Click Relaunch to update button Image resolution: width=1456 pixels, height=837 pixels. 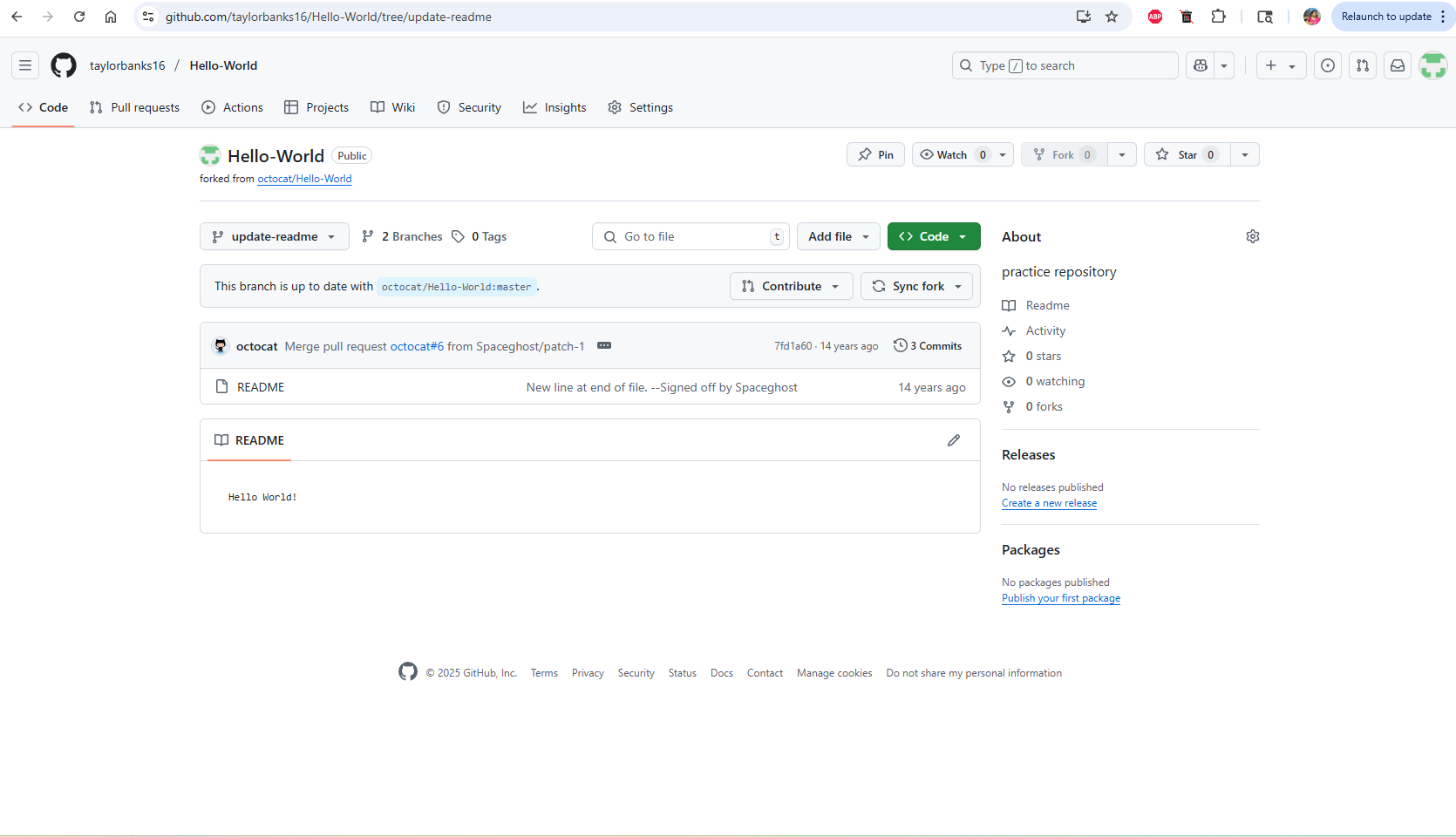pyautogui.click(x=1386, y=17)
